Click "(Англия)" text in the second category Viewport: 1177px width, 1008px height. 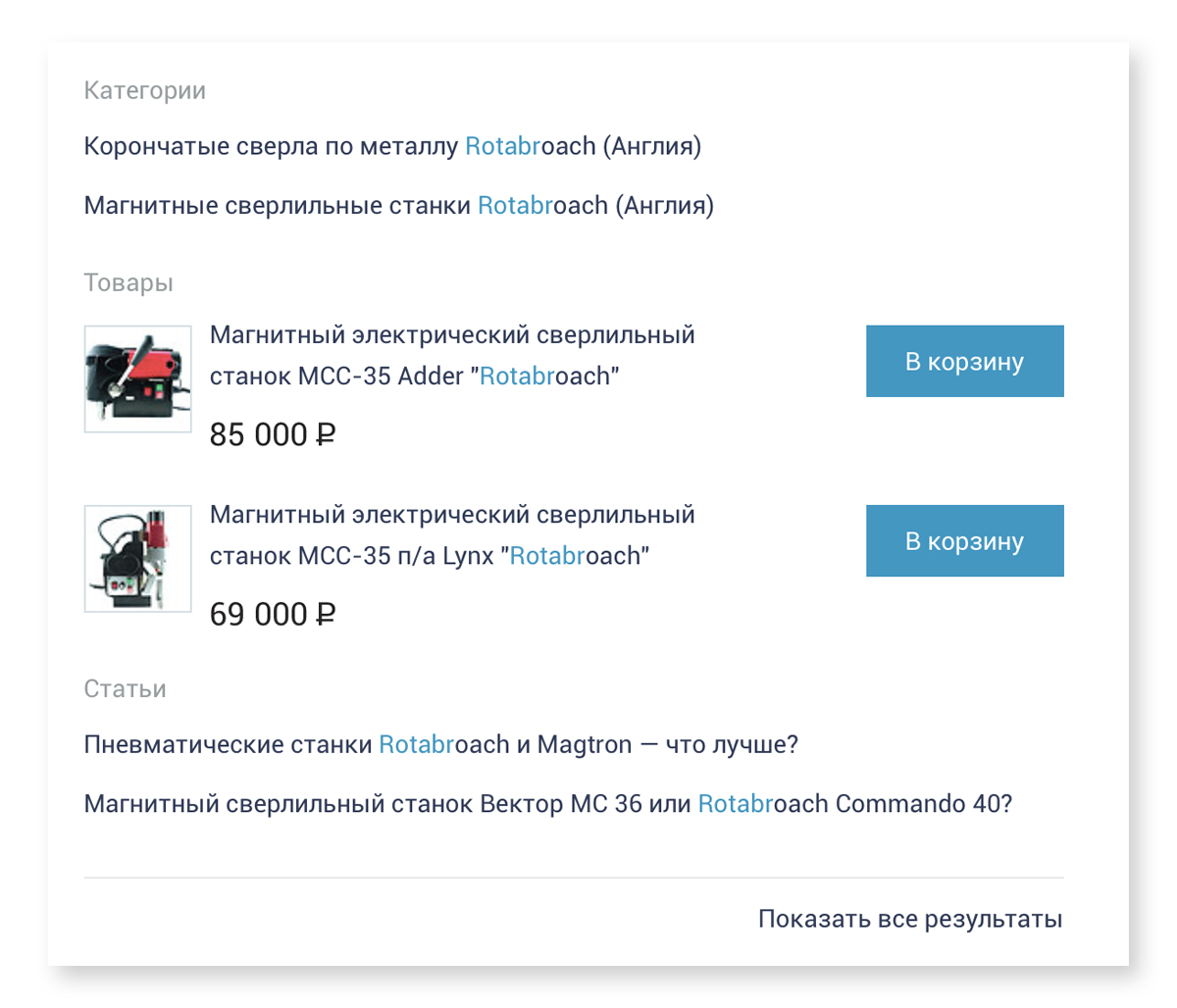pyautogui.click(x=665, y=206)
